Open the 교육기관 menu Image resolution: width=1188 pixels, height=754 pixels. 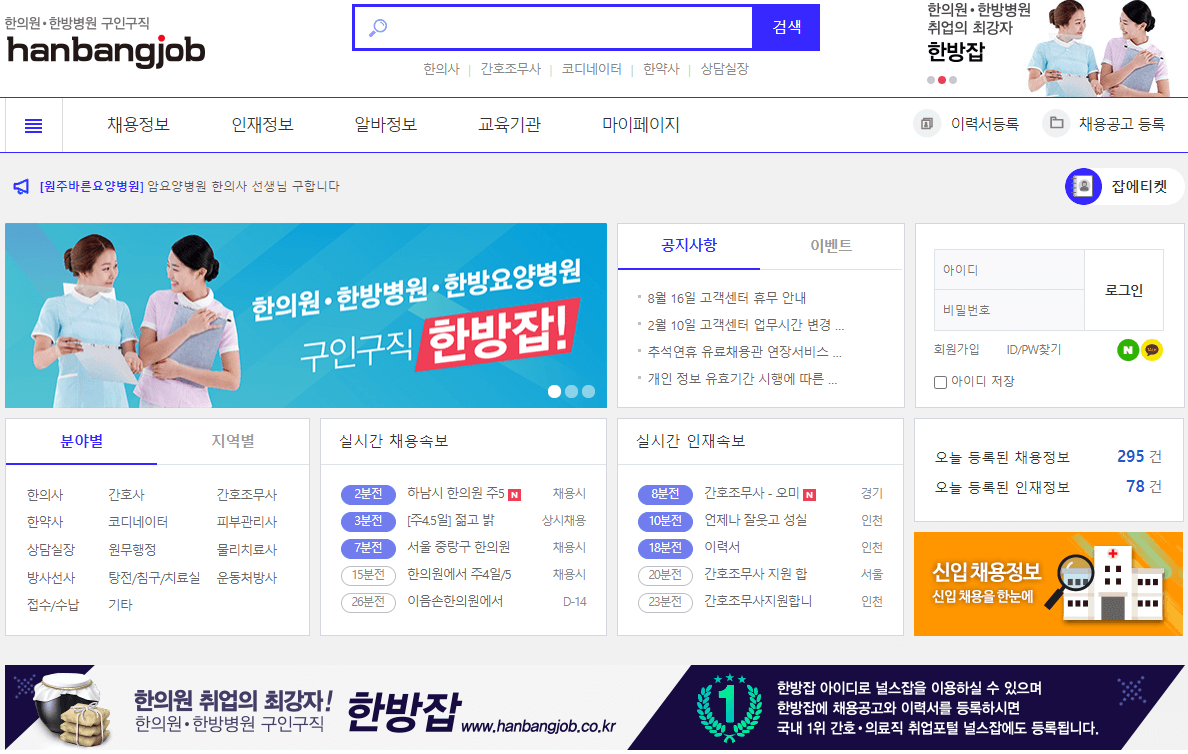(509, 124)
